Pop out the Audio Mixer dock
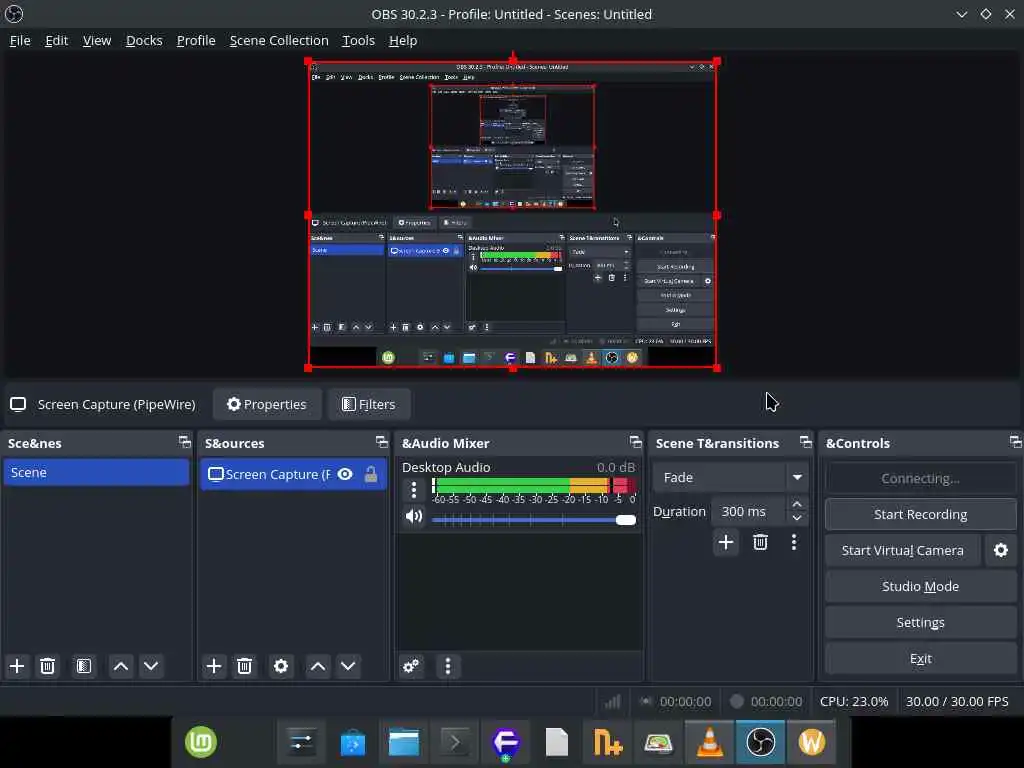The width and height of the screenshot is (1024, 768). pyautogui.click(x=635, y=442)
